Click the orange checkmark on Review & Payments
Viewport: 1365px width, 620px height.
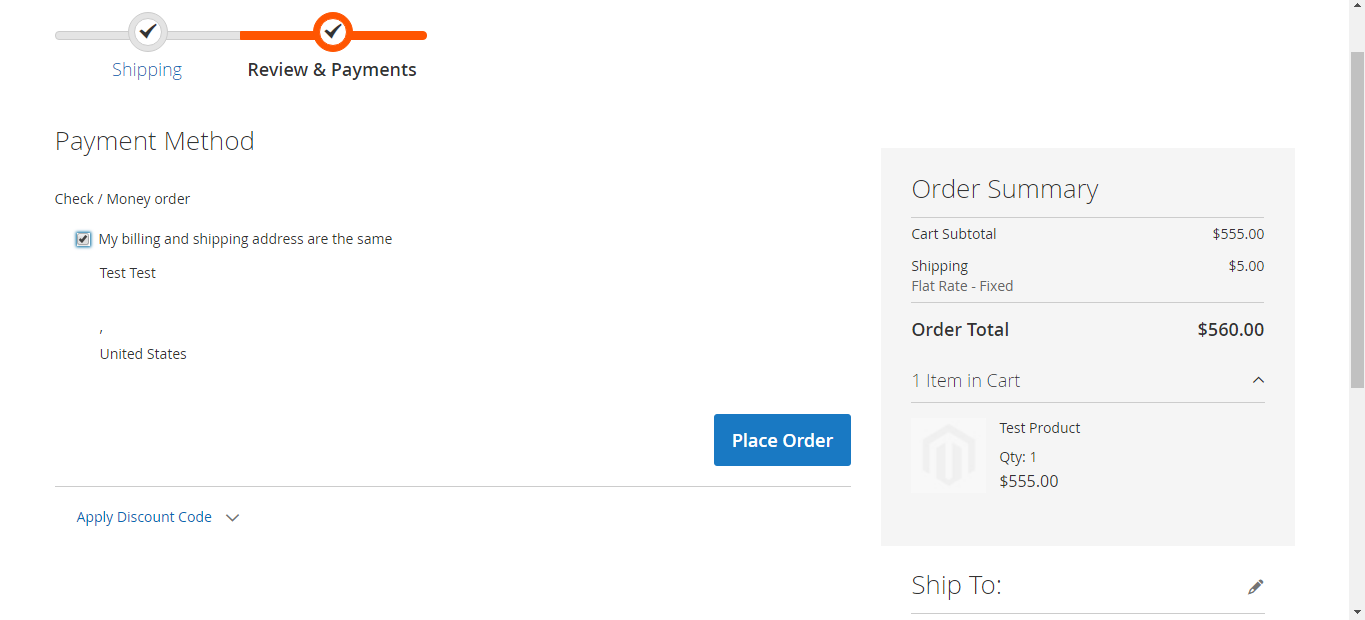(332, 31)
